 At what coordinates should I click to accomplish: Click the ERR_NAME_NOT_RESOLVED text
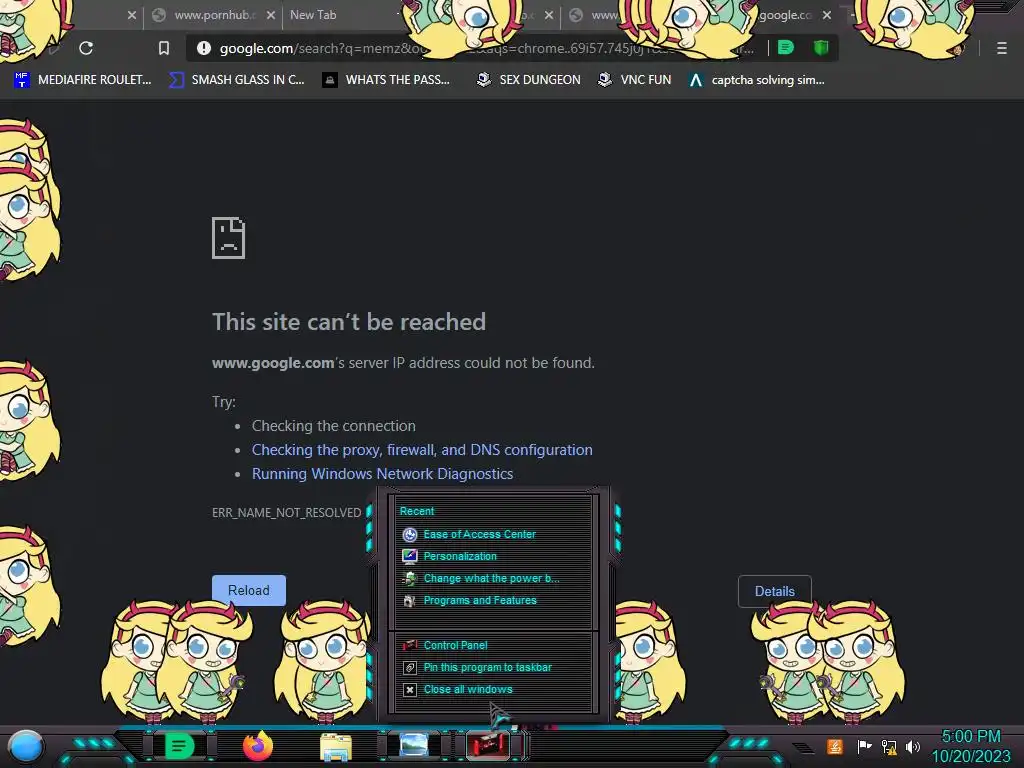(x=286, y=513)
